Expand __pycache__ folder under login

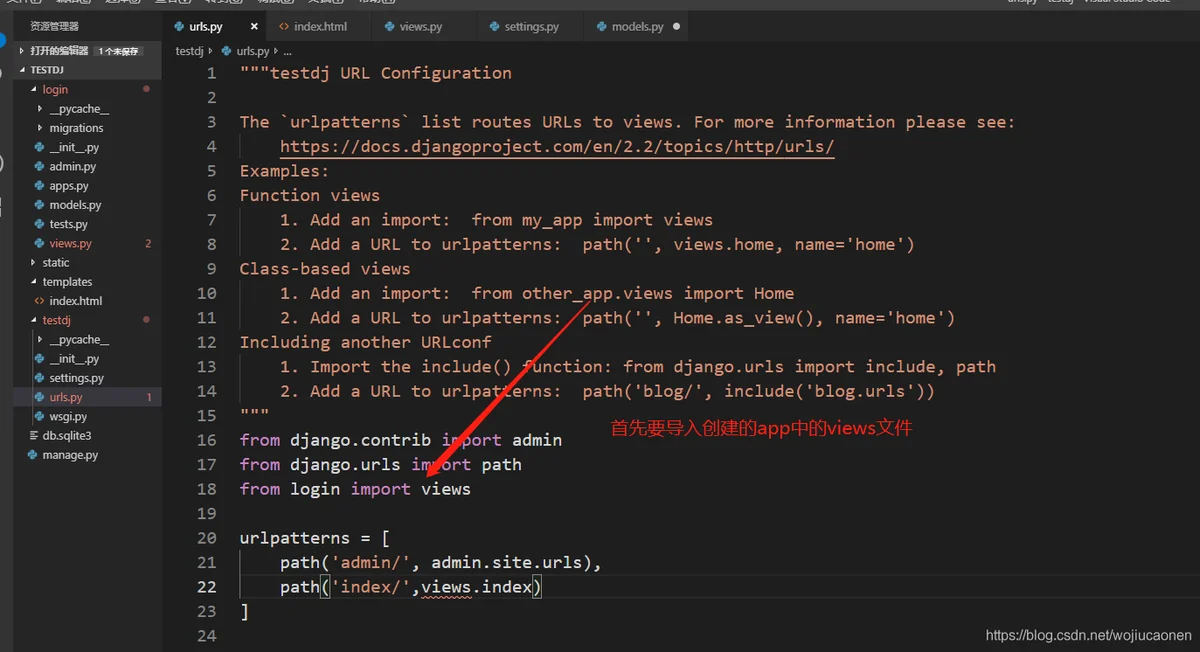(40, 109)
